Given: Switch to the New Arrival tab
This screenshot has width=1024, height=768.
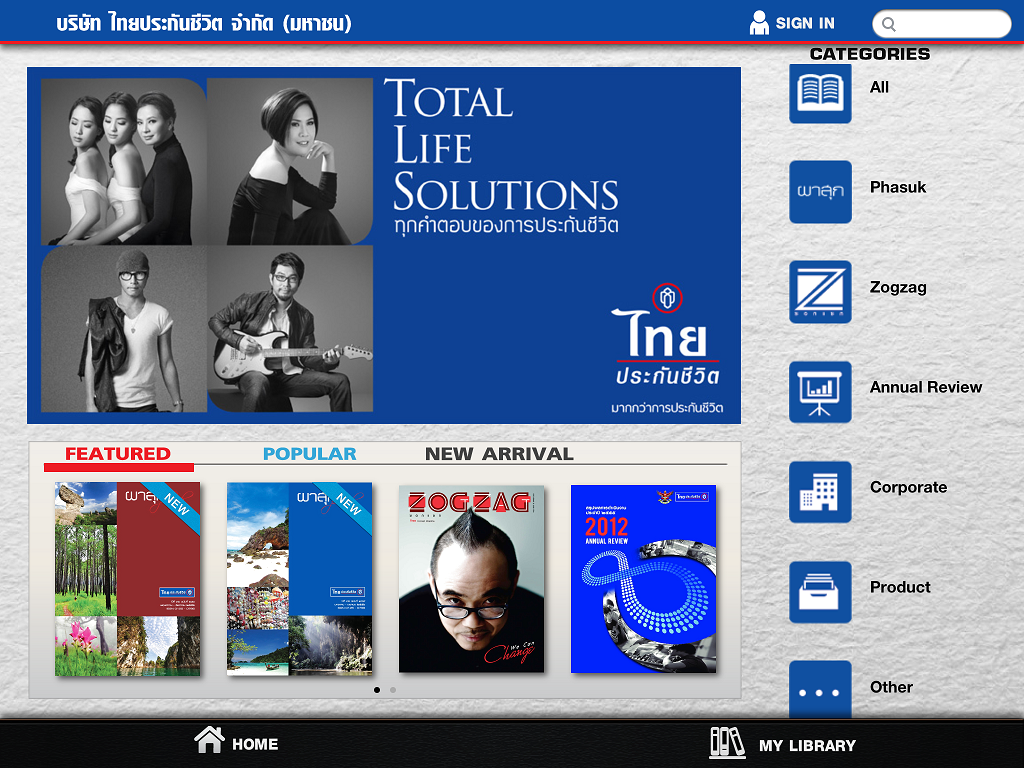Looking at the screenshot, I should pos(500,454).
